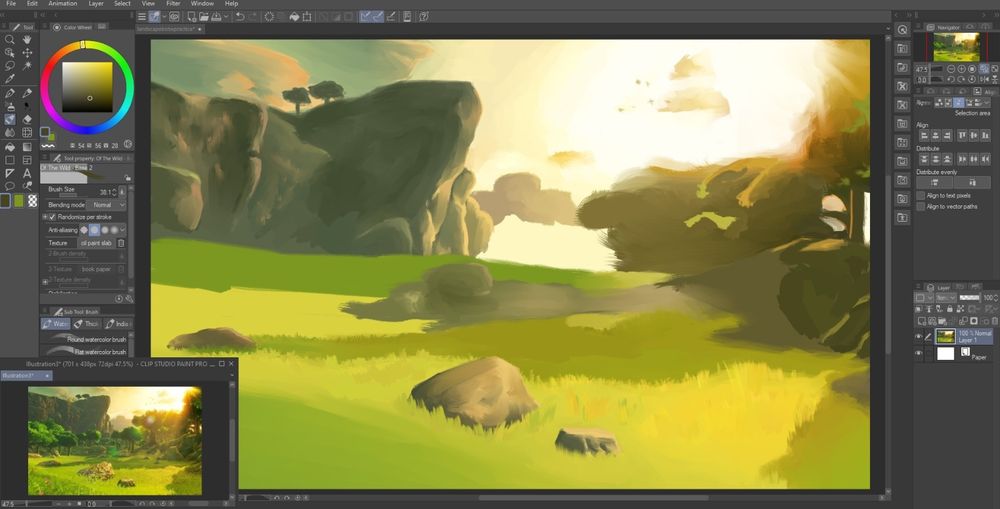Click Zoom out in Navigator panel
The height and width of the screenshot is (509, 1000).
[951, 69]
